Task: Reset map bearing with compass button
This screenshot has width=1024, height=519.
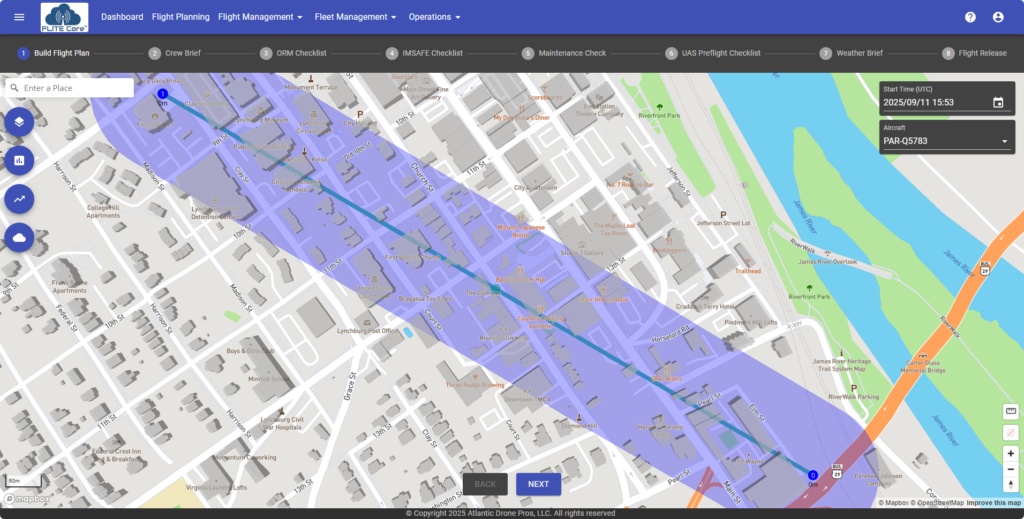Action: 1010,485
